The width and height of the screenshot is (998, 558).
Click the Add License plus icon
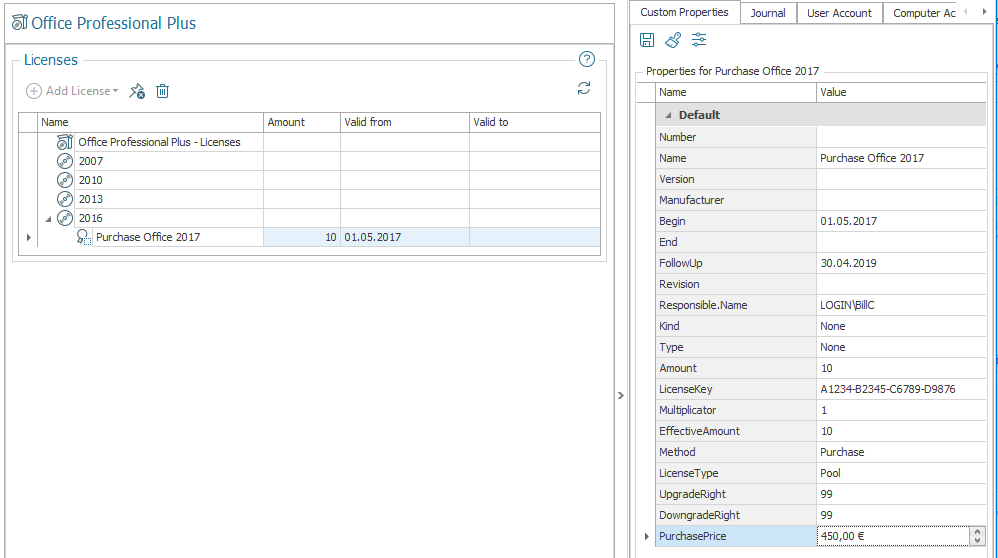click(34, 91)
